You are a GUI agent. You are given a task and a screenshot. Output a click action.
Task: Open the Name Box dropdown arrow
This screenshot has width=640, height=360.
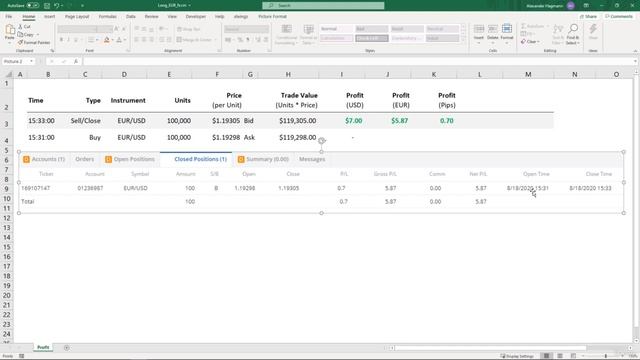(x=32, y=62)
